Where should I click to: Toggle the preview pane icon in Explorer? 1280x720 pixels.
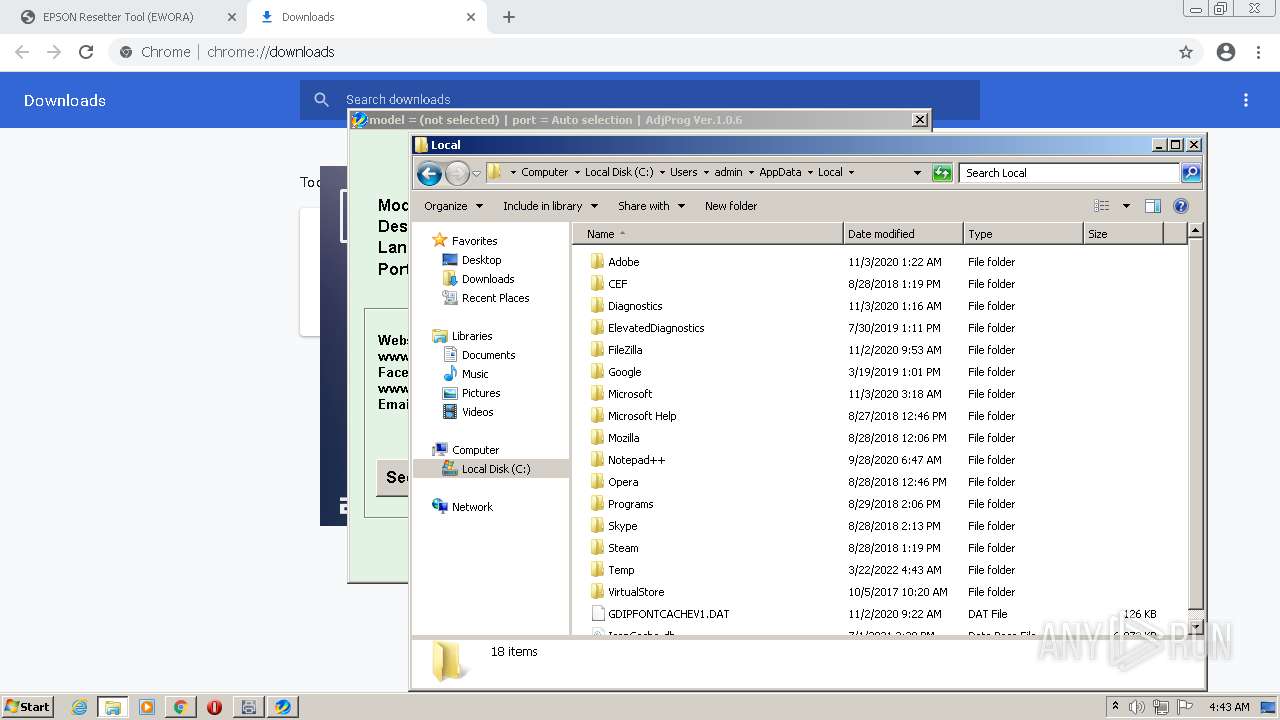(x=1152, y=206)
